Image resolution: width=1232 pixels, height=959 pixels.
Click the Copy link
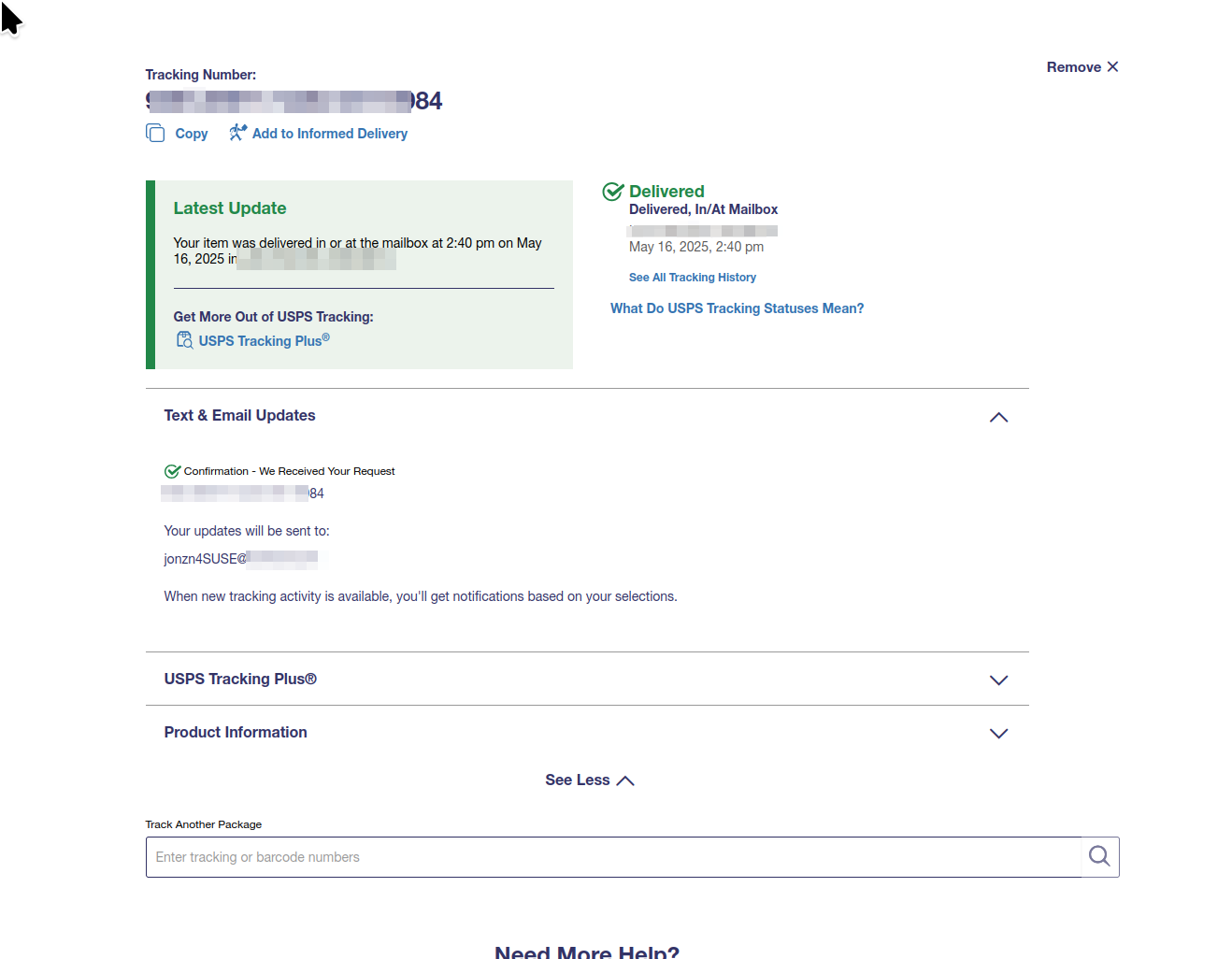192,134
